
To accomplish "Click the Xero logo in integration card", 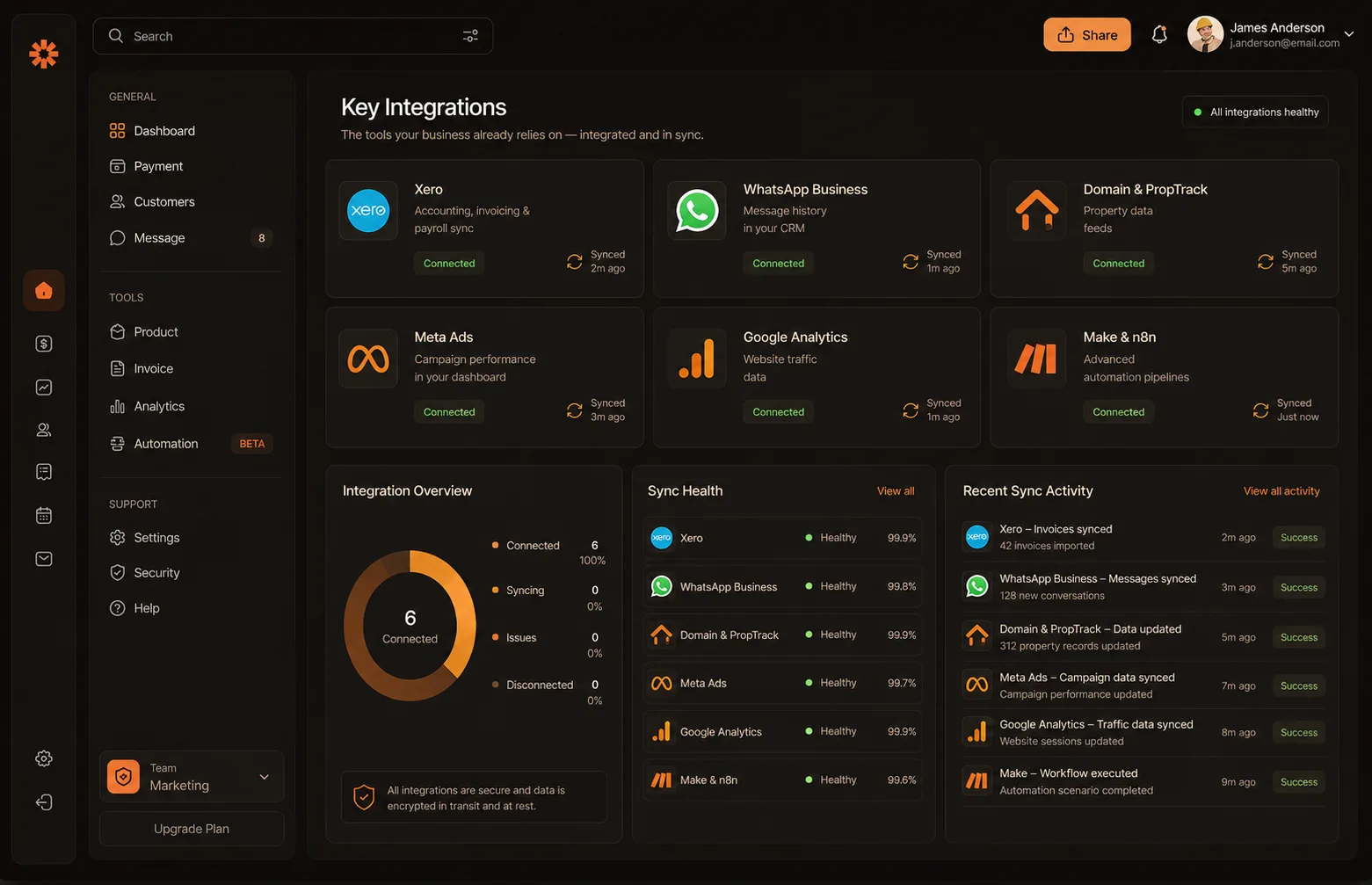I will 368,211.
